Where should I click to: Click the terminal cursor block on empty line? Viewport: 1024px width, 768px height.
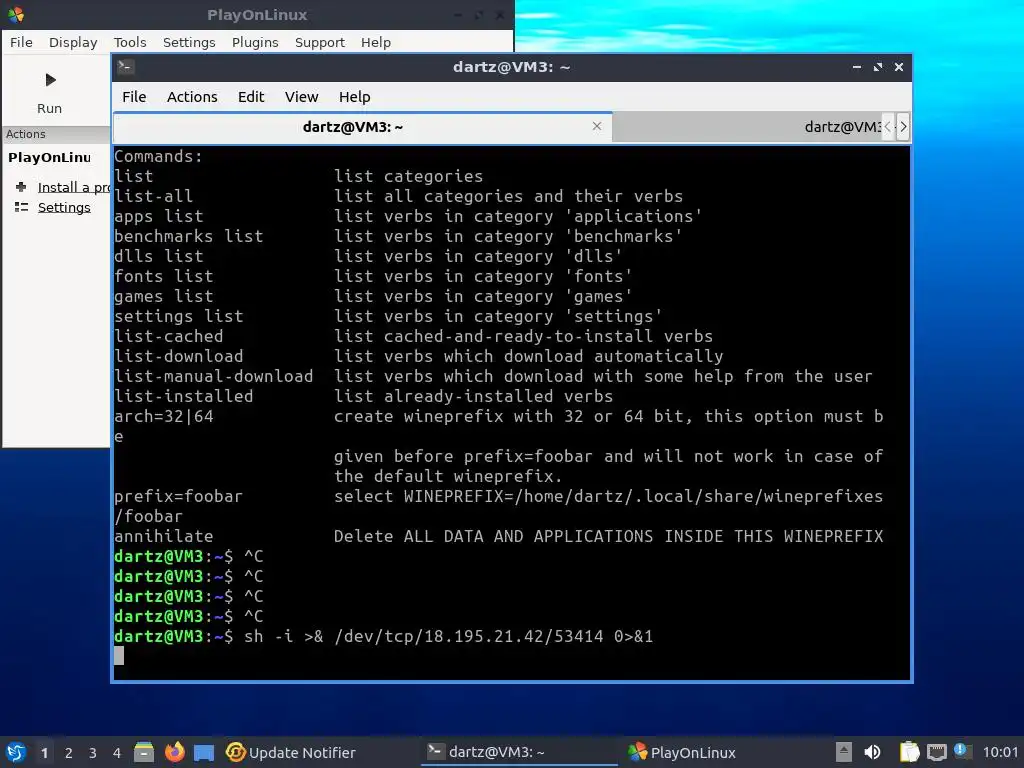point(119,656)
